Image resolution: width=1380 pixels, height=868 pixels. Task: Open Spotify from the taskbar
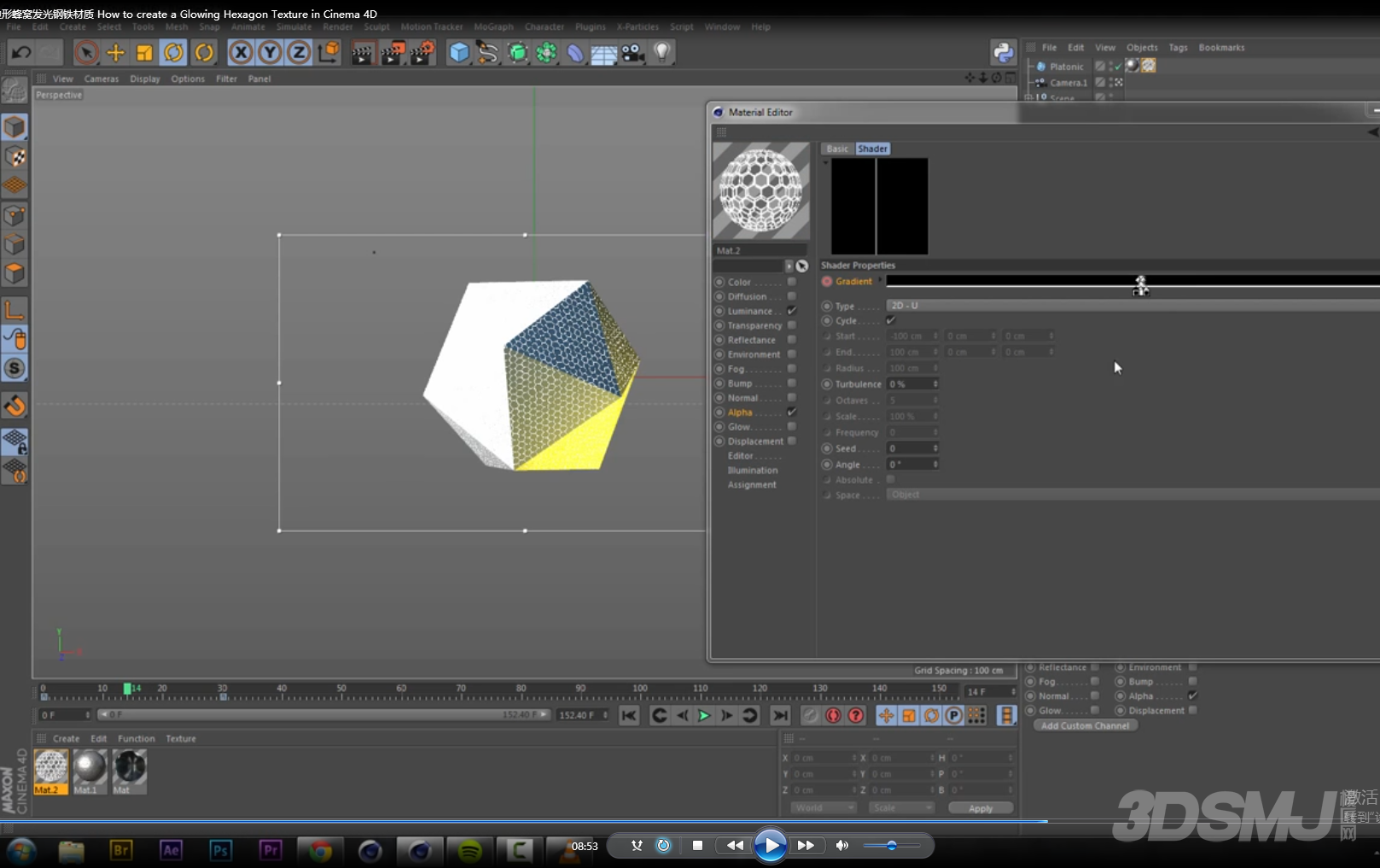pyautogui.click(x=469, y=851)
